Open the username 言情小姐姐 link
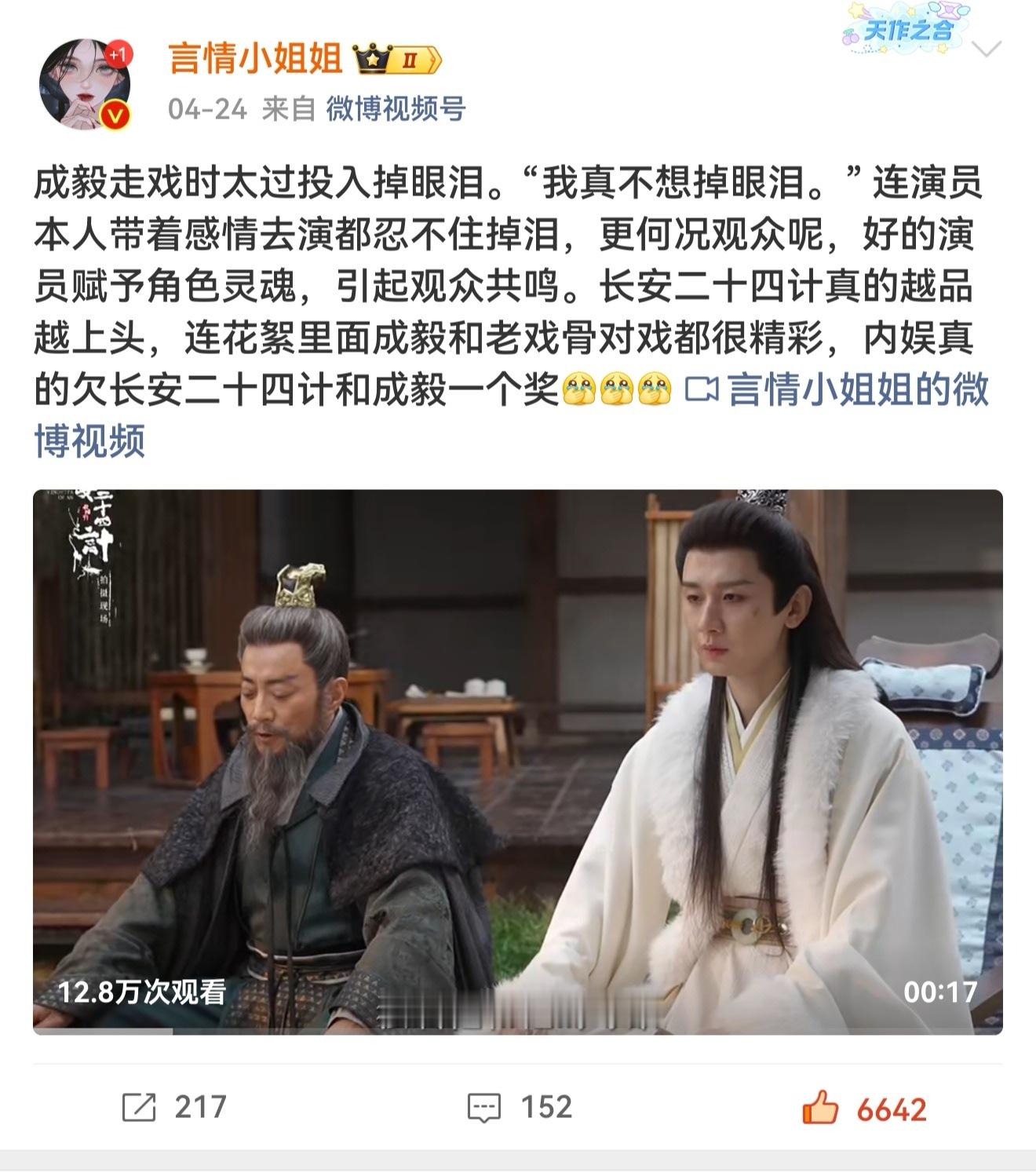Image resolution: width=1036 pixels, height=1173 pixels. pyautogui.click(x=255, y=60)
